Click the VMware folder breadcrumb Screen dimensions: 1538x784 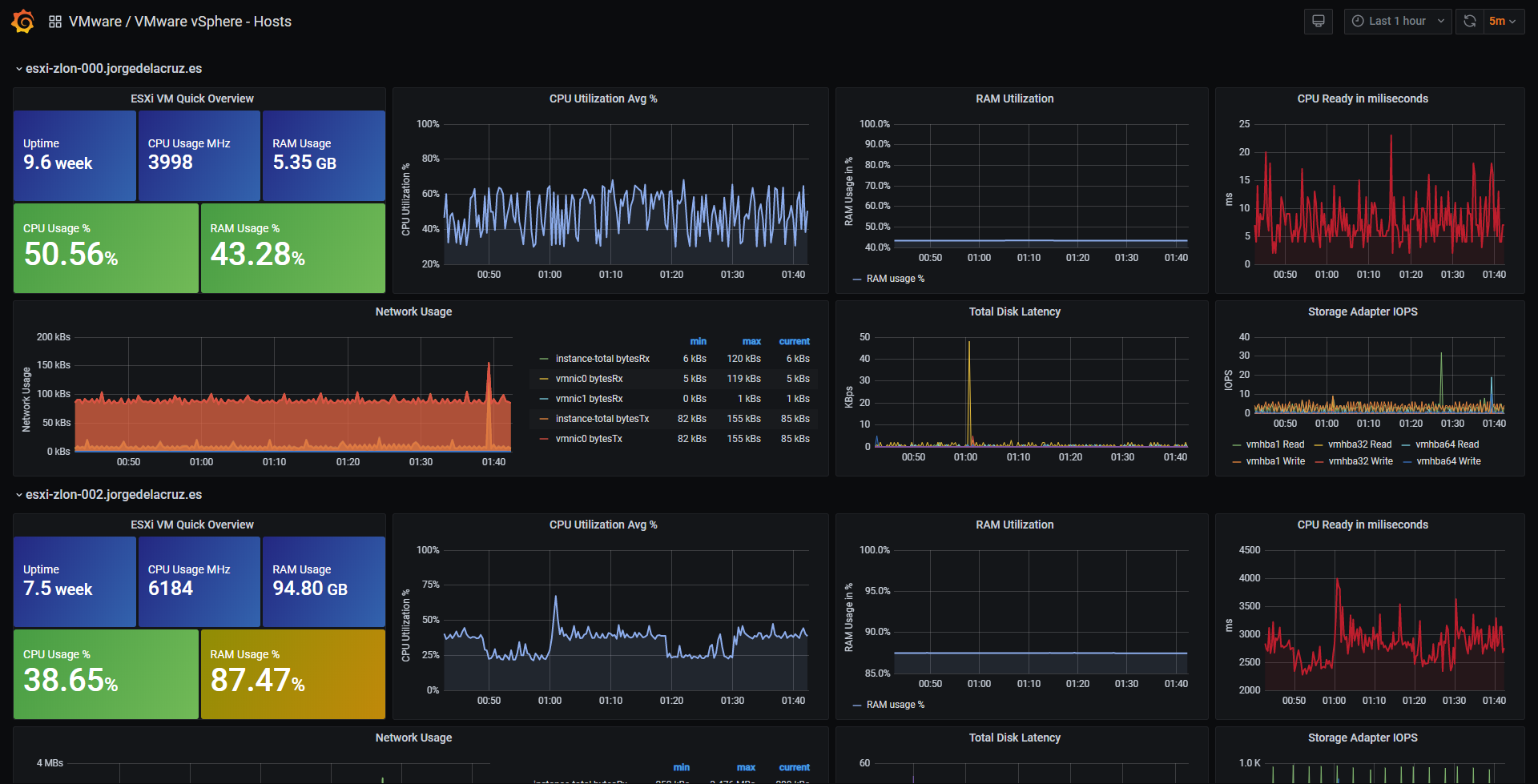coord(95,22)
